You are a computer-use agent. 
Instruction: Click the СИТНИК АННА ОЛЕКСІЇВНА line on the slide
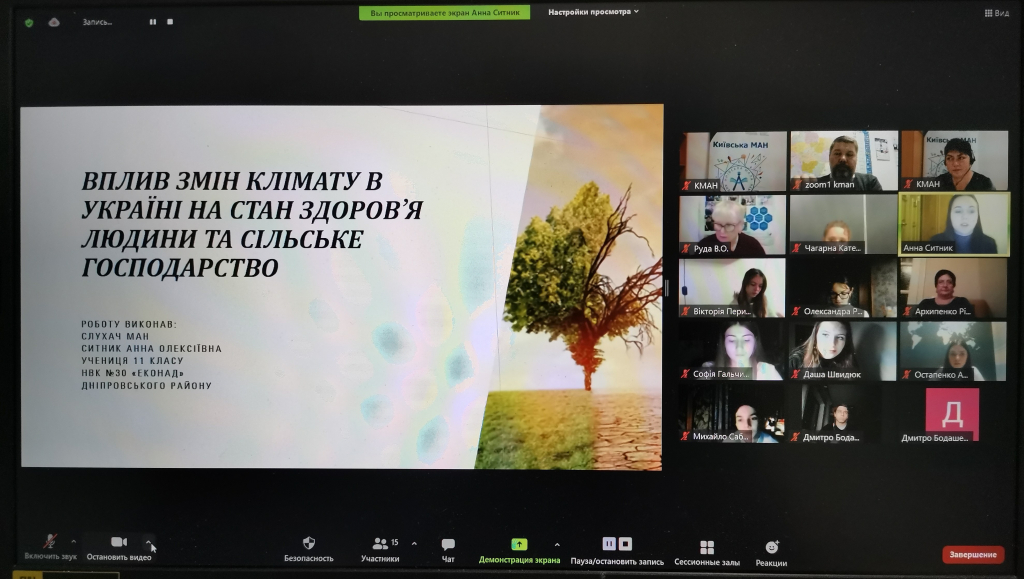(152, 349)
